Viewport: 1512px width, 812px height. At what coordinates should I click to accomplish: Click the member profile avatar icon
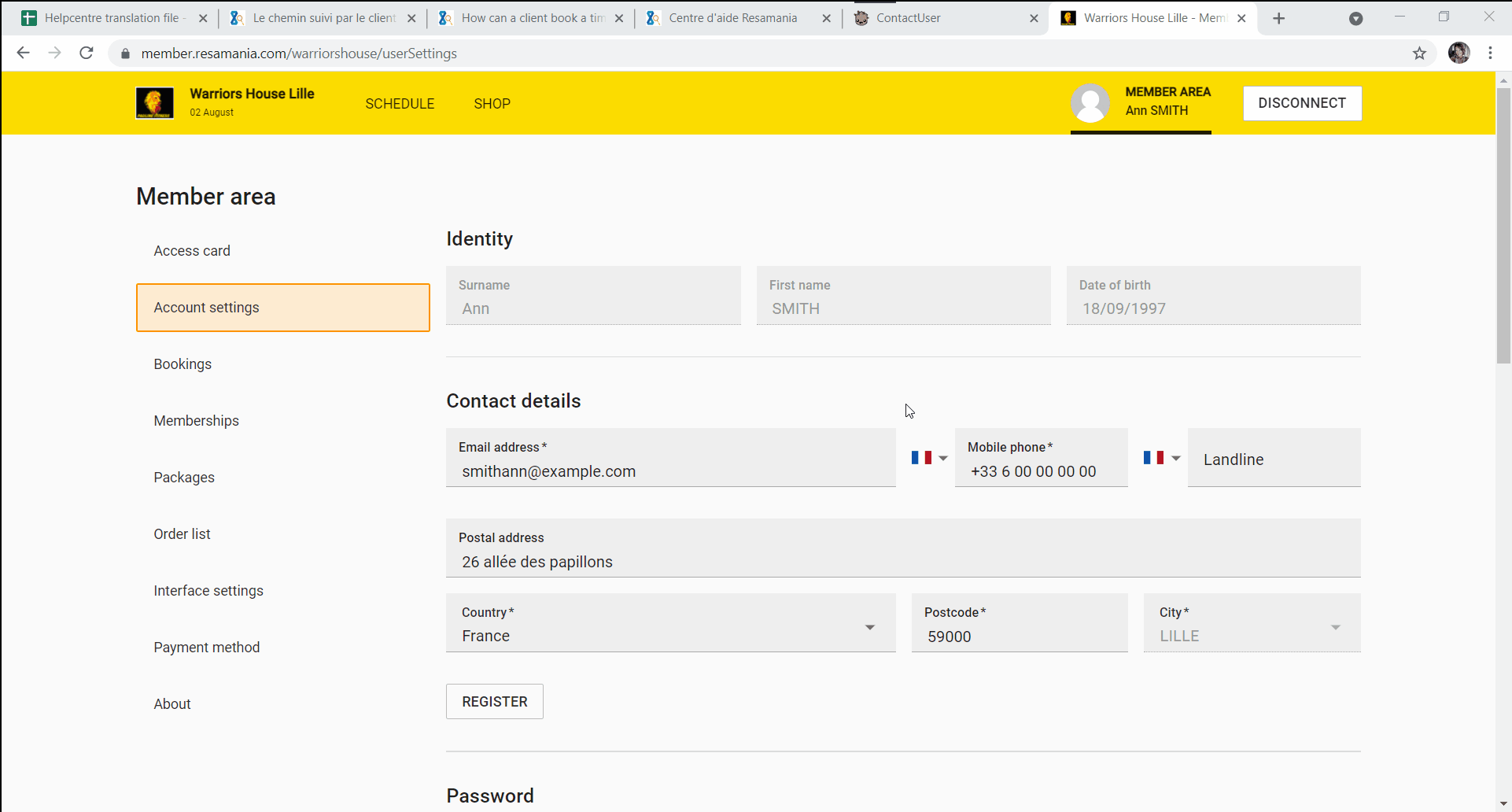1090,103
